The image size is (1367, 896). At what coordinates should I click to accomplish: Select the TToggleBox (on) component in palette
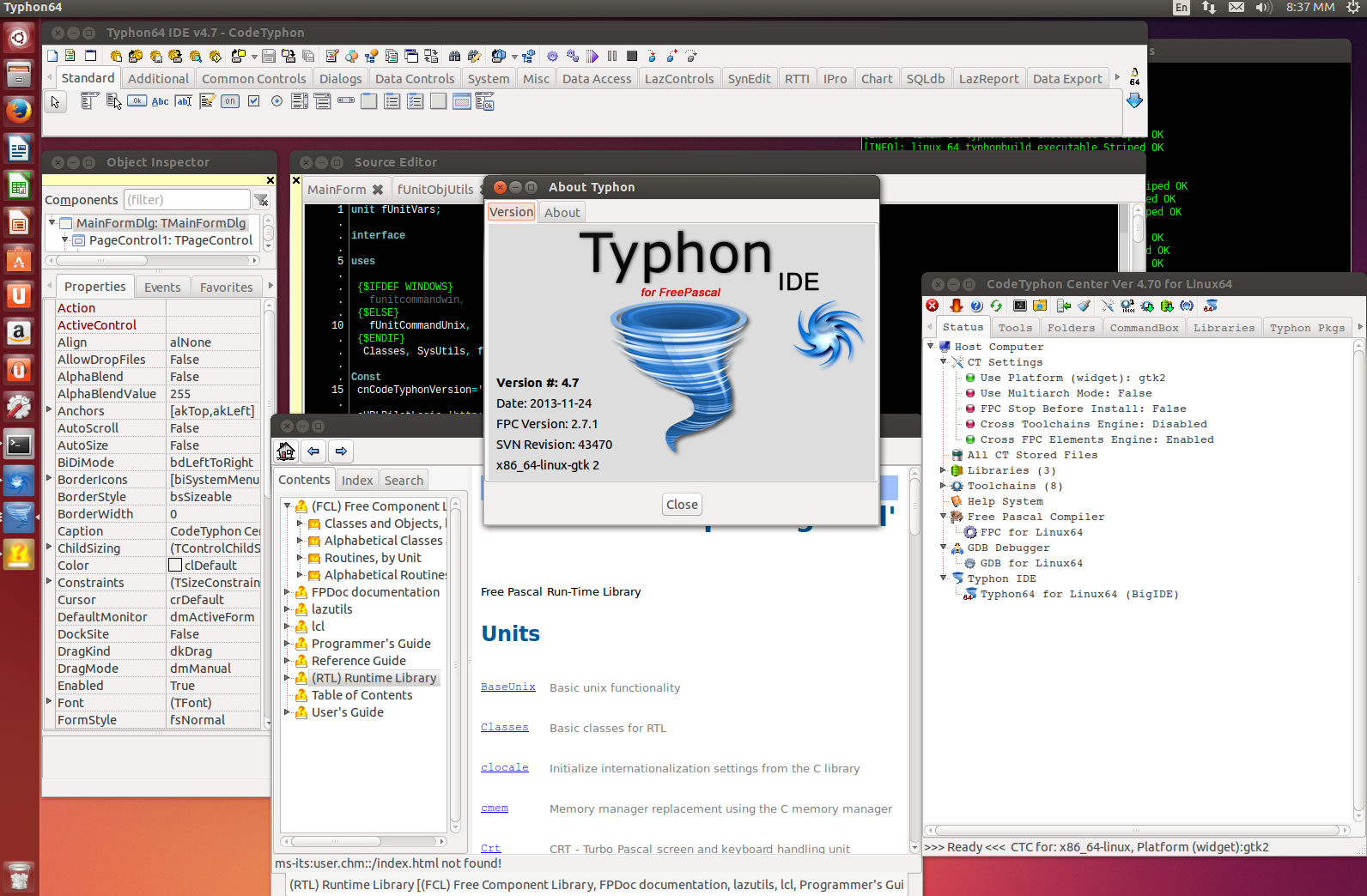point(230,101)
